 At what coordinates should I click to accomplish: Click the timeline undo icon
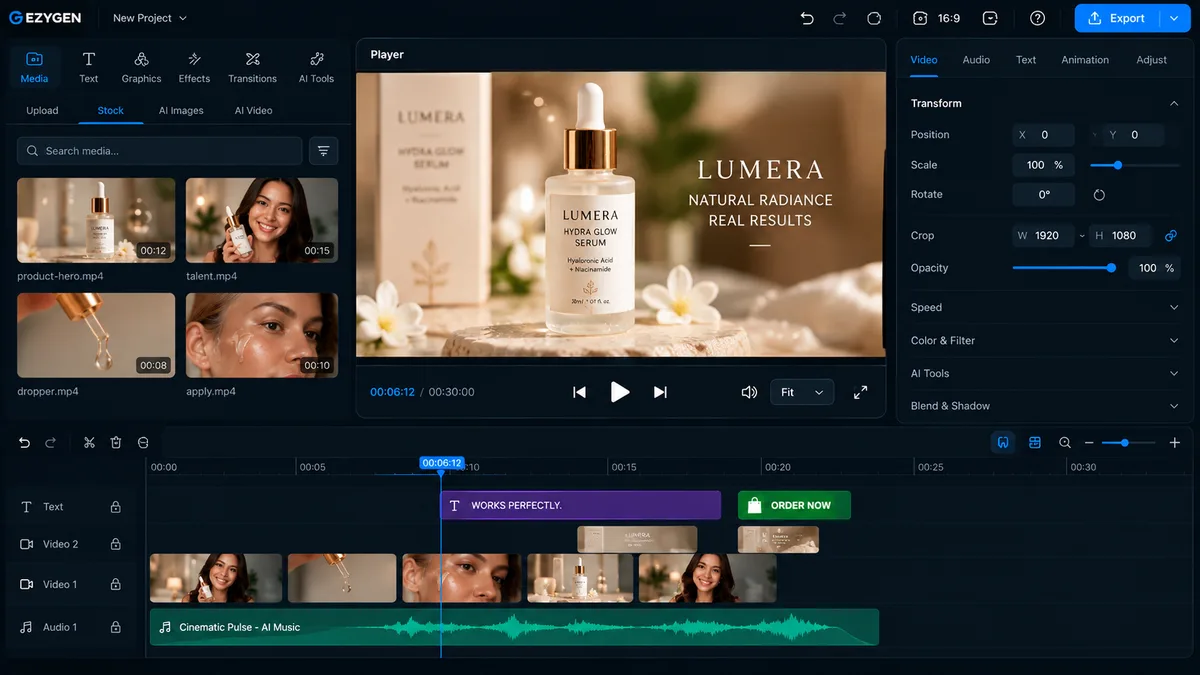[24, 442]
